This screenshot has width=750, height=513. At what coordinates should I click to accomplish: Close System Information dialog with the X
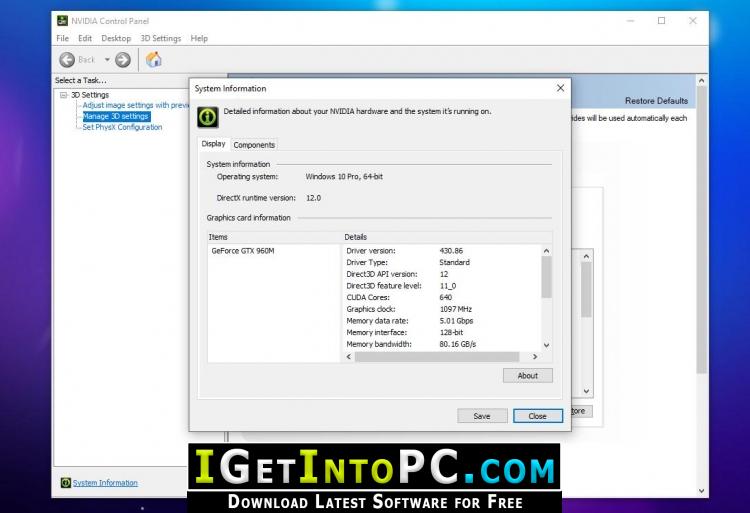click(559, 88)
